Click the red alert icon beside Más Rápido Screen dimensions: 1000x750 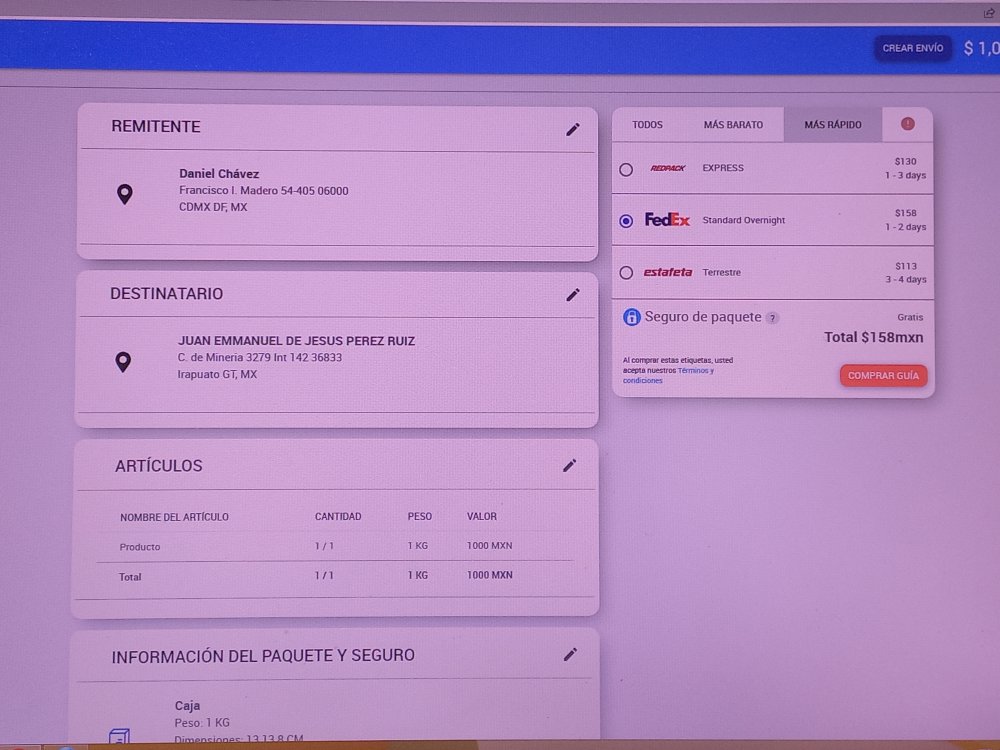pyautogui.click(x=907, y=124)
